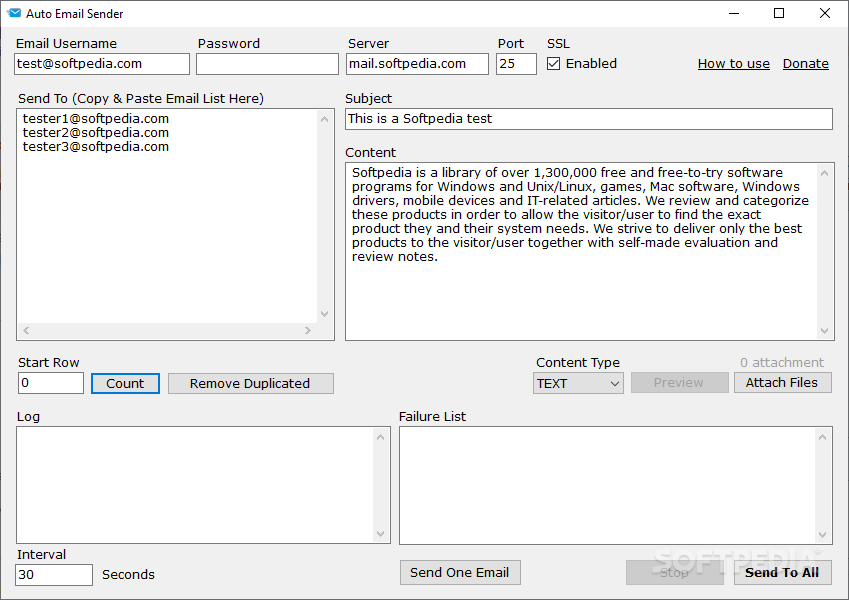849x600 pixels.
Task: Focus the Server field
Action: pos(417,64)
